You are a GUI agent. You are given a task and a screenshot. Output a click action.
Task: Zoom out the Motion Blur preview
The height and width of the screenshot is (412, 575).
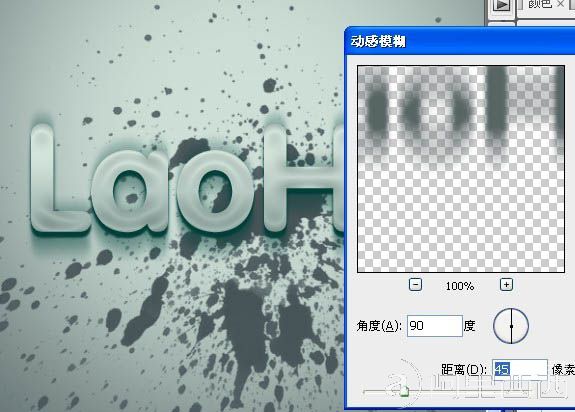coord(415,284)
